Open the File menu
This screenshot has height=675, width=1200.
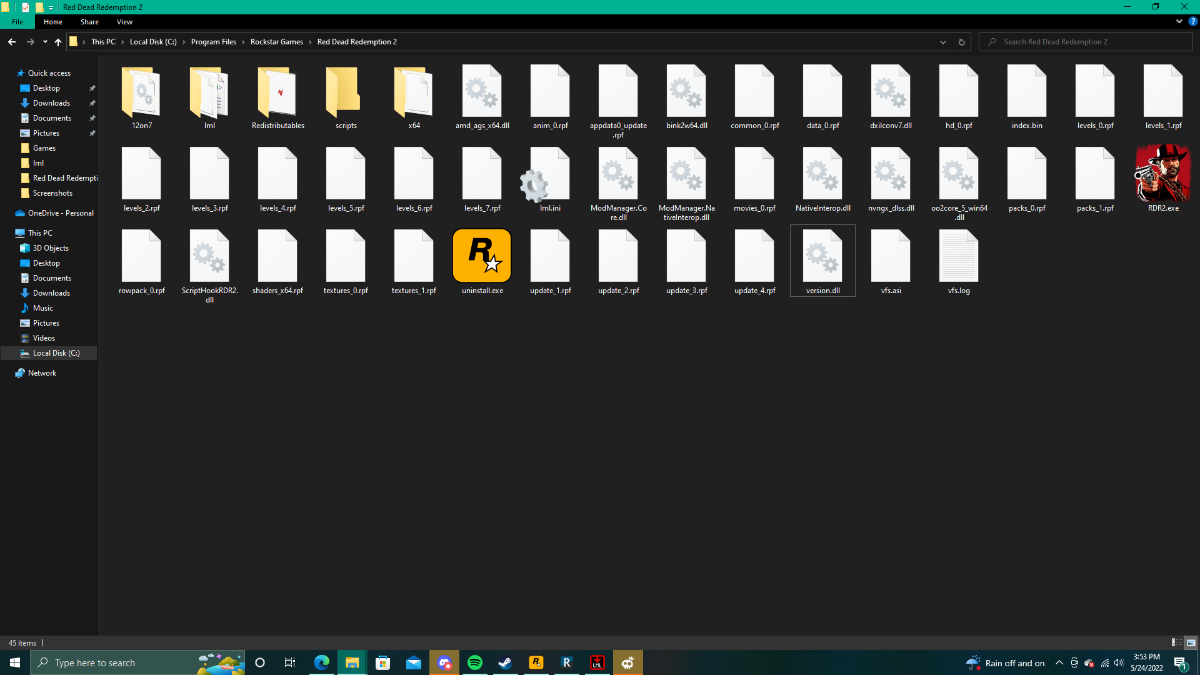pos(17,21)
